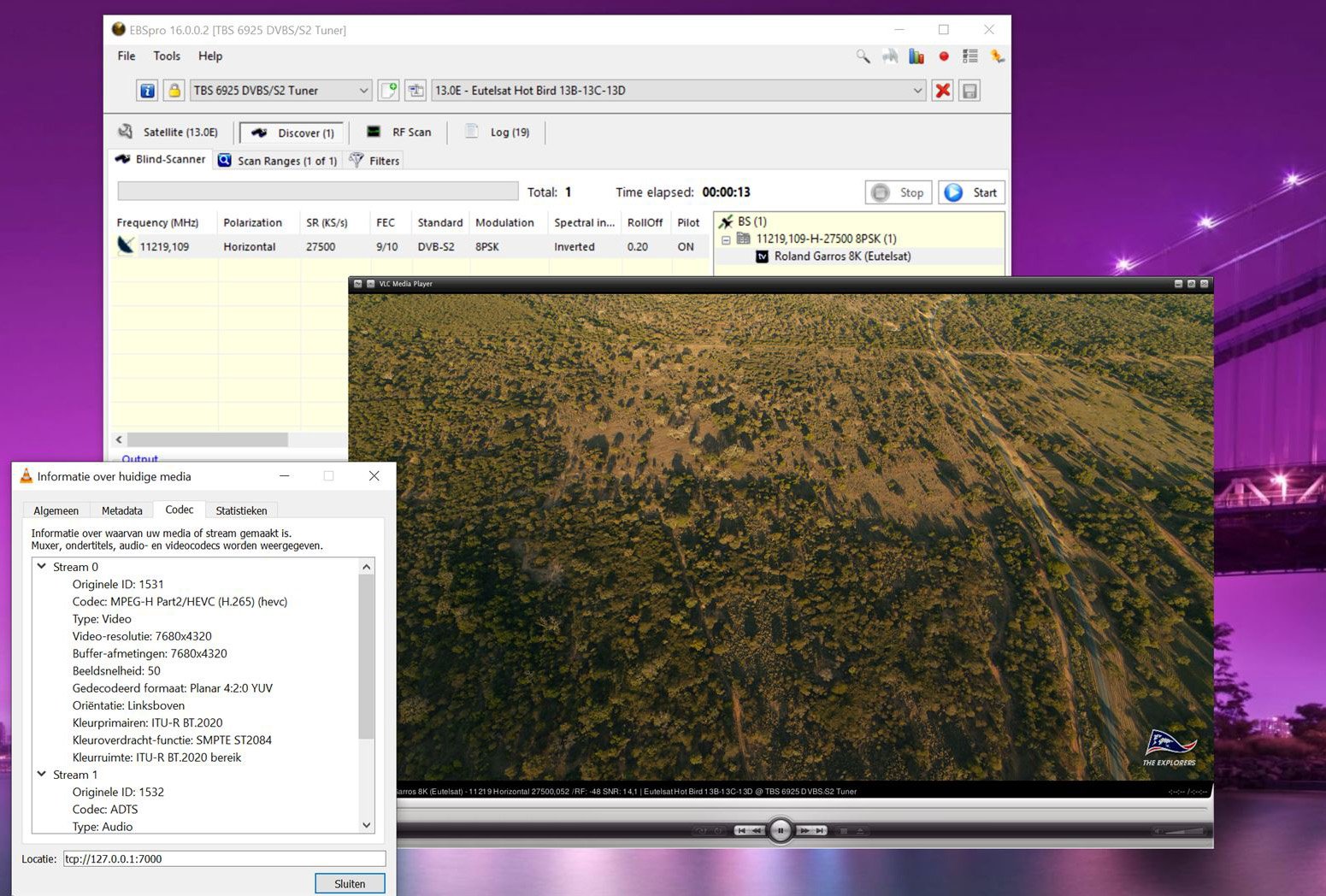Click the edit satellite list icon
The height and width of the screenshot is (896, 1326).
(x=415, y=91)
